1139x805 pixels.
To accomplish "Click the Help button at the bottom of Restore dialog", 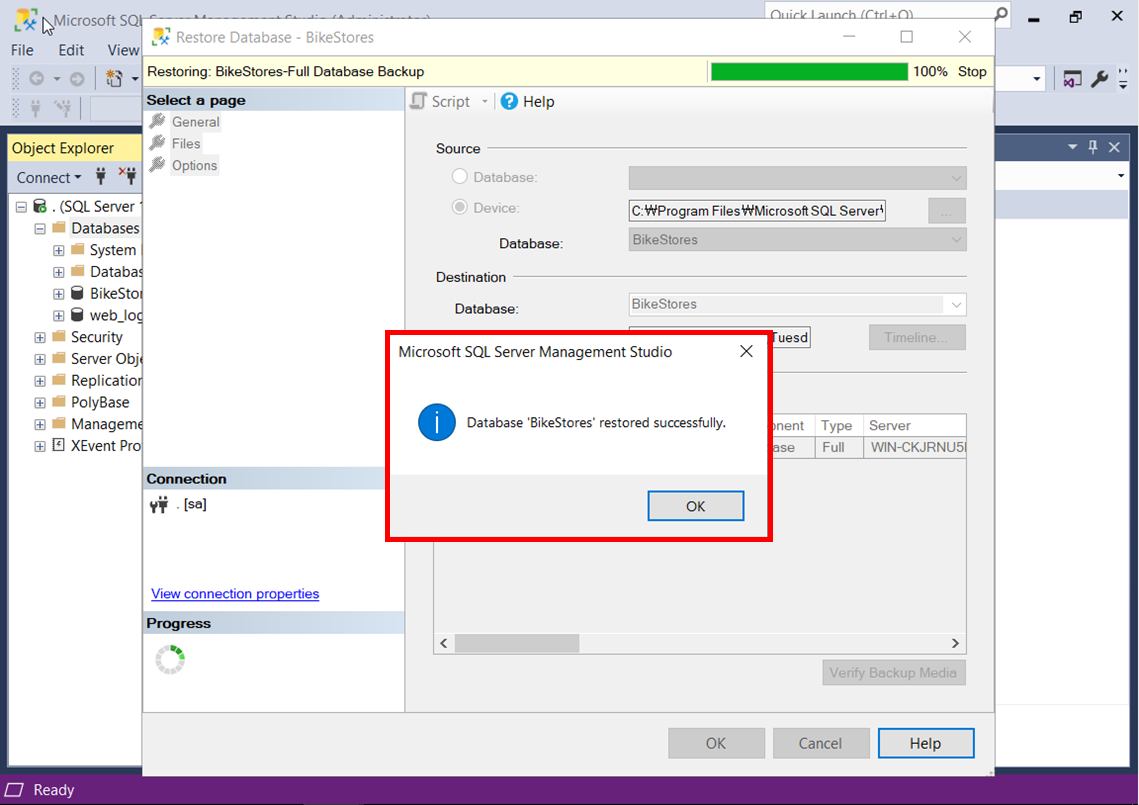I will pos(925,743).
